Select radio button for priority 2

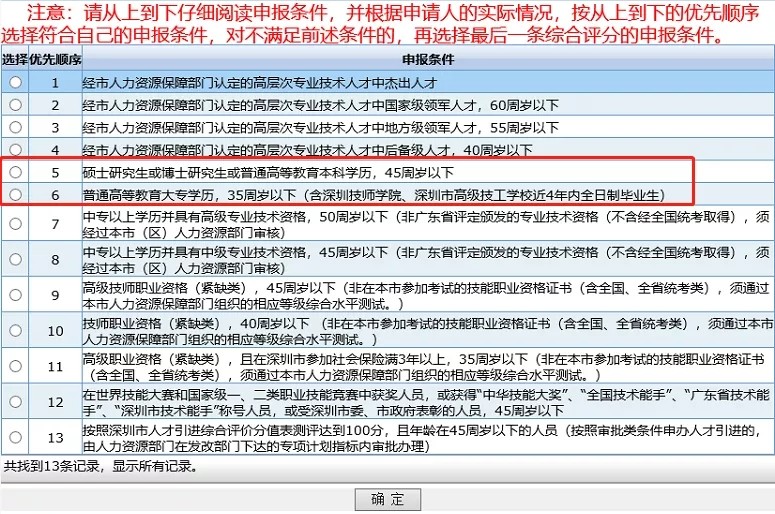coord(15,105)
